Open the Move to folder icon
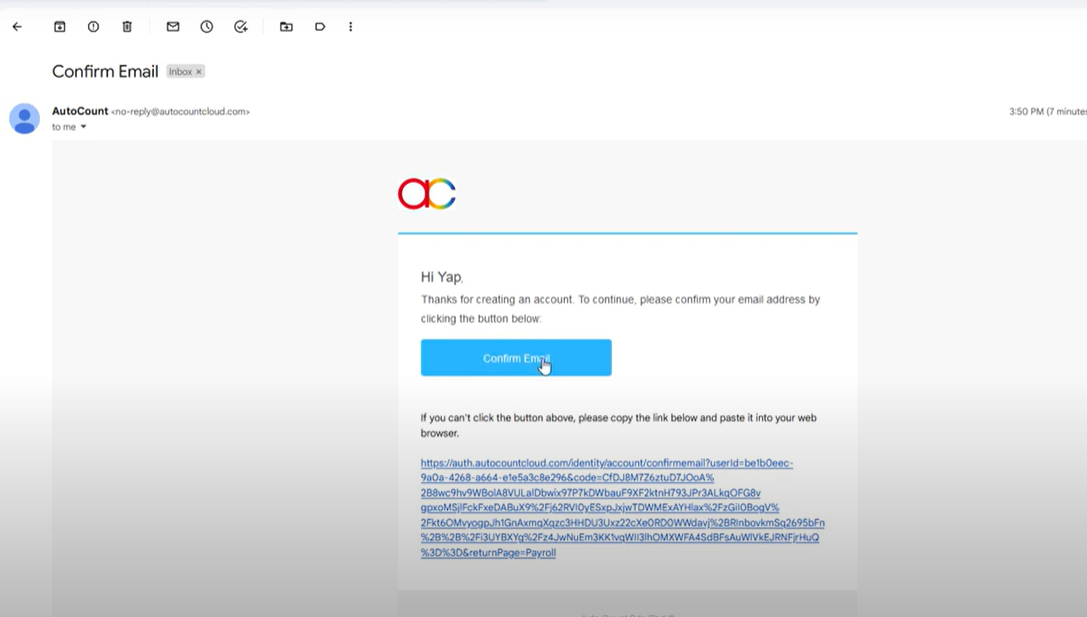 (286, 27)
